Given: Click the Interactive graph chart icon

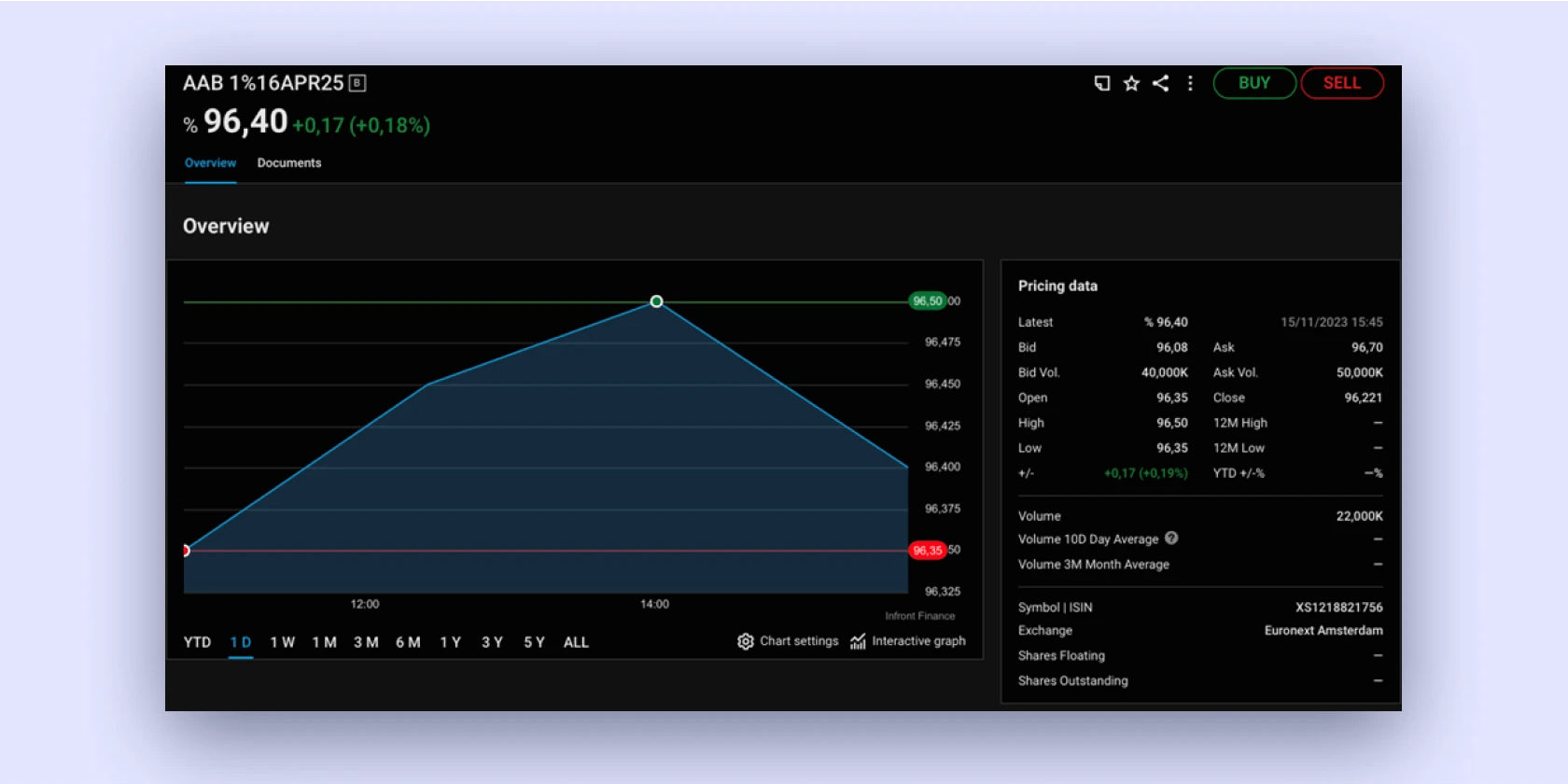Looking at the screenshot, I should coord(858,641).
